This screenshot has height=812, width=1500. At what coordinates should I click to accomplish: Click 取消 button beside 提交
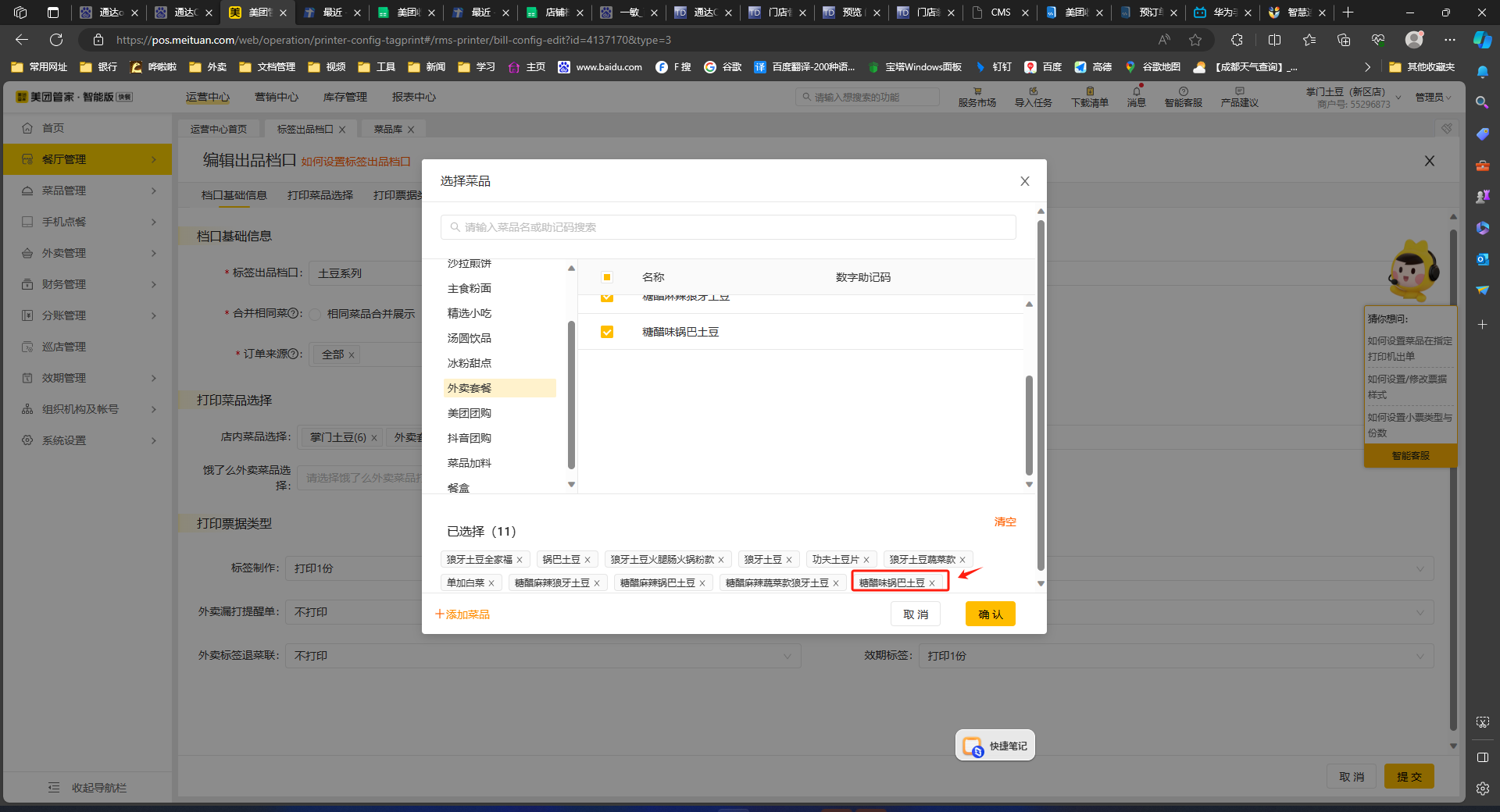(x=1352, y=777)
